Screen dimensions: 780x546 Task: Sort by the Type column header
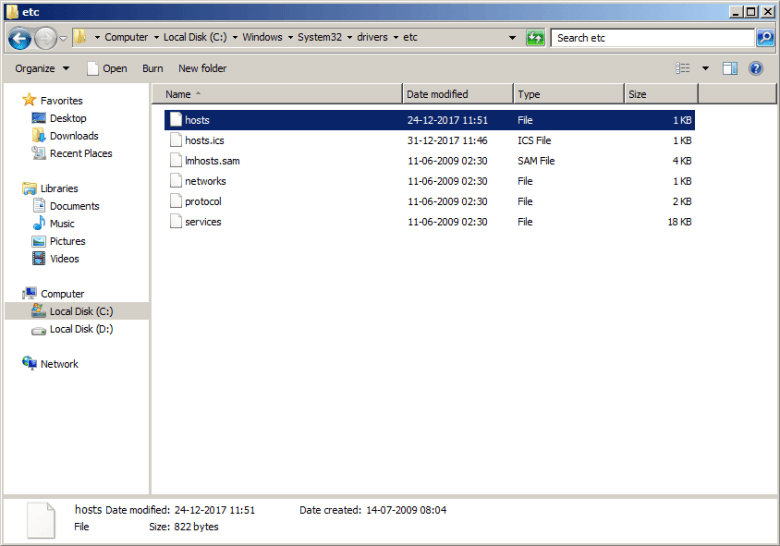[x=569, y=94]
